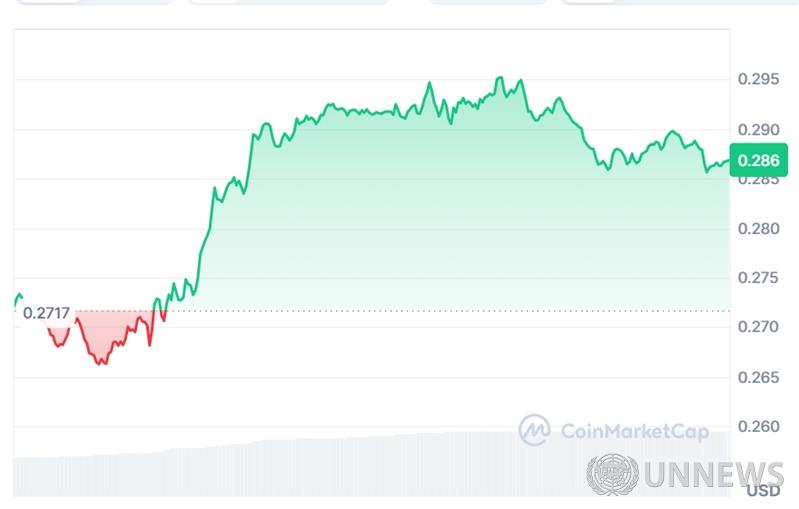This screenshot has height=509, width=799.
Task: Click the dotted opening price baseline
Action: pos(450,311)
